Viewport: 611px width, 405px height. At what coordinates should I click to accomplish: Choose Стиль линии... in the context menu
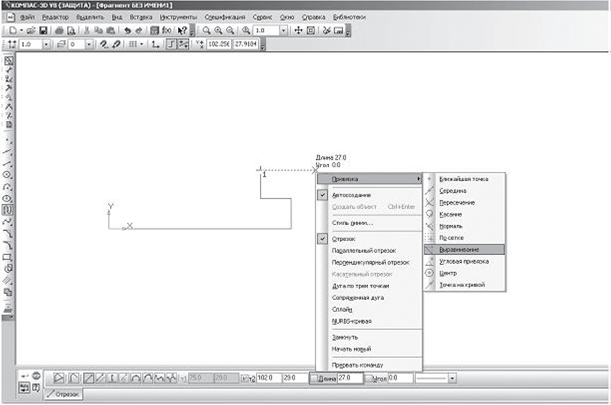(352, 223)
